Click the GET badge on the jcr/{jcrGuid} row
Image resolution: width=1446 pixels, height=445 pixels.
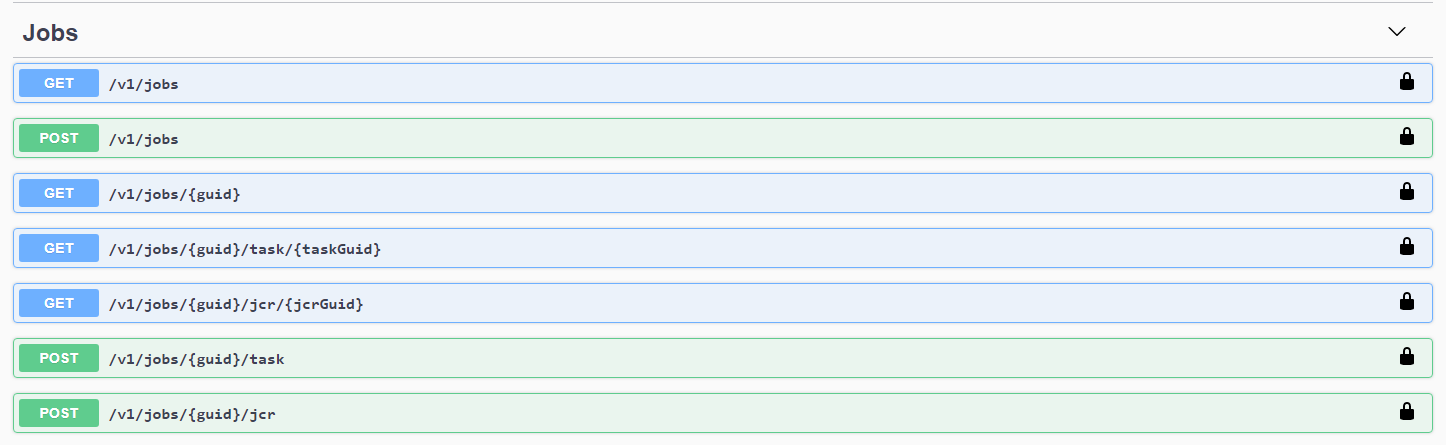coord(59,303)
